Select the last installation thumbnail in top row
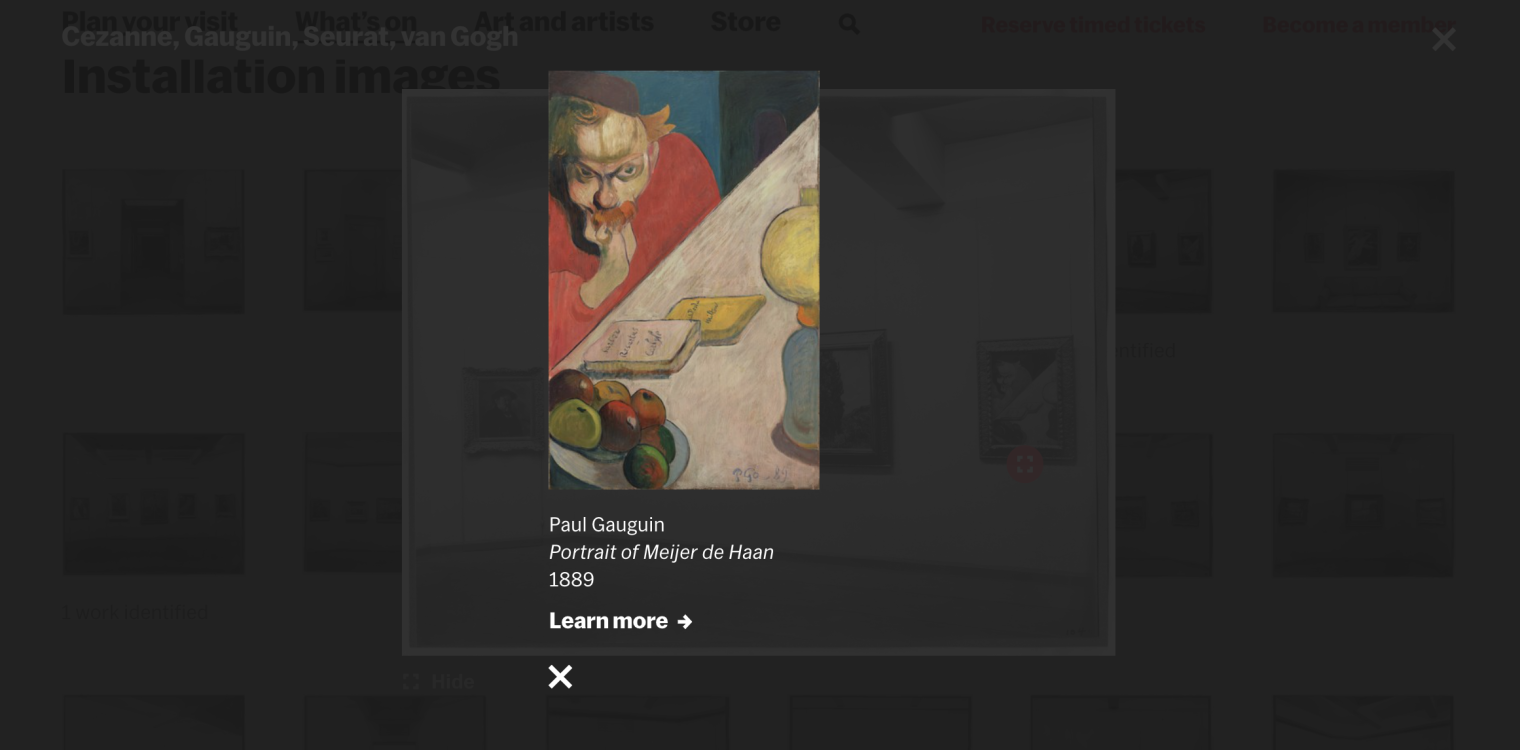 pos(1363,241)
